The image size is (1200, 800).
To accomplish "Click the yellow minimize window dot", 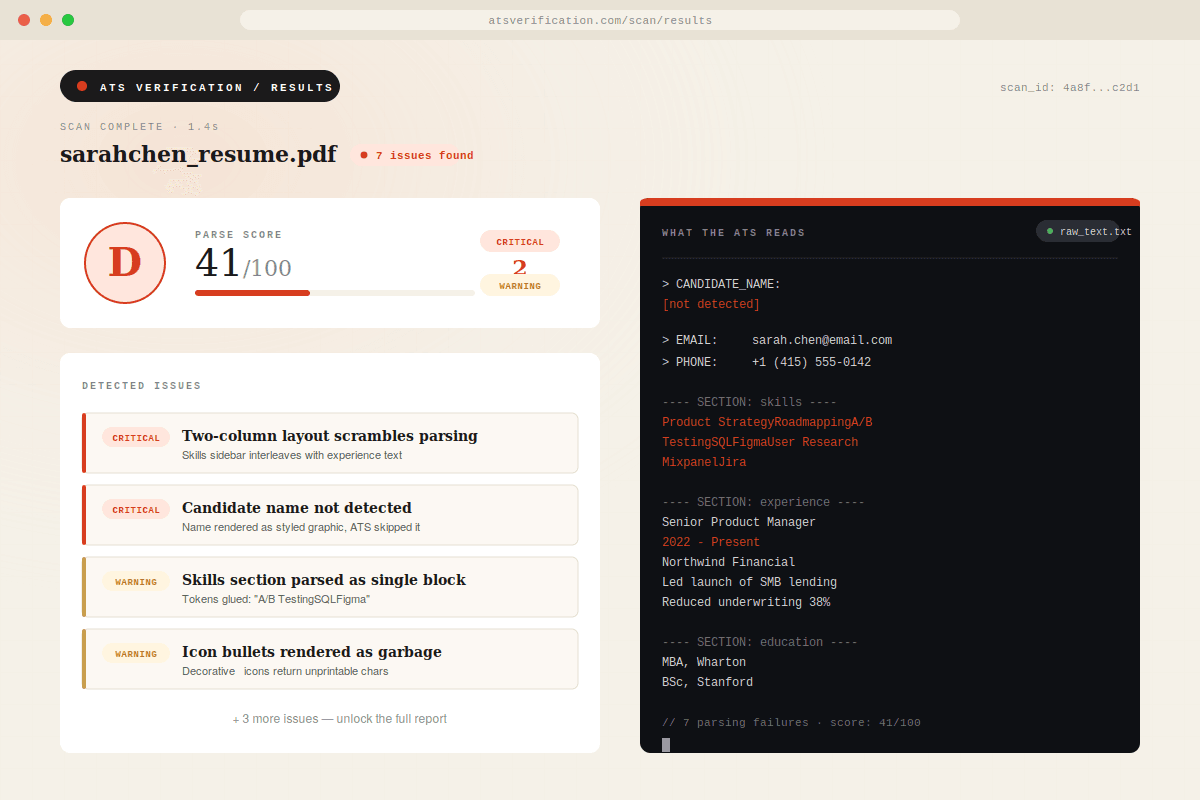I will point(46,20).
